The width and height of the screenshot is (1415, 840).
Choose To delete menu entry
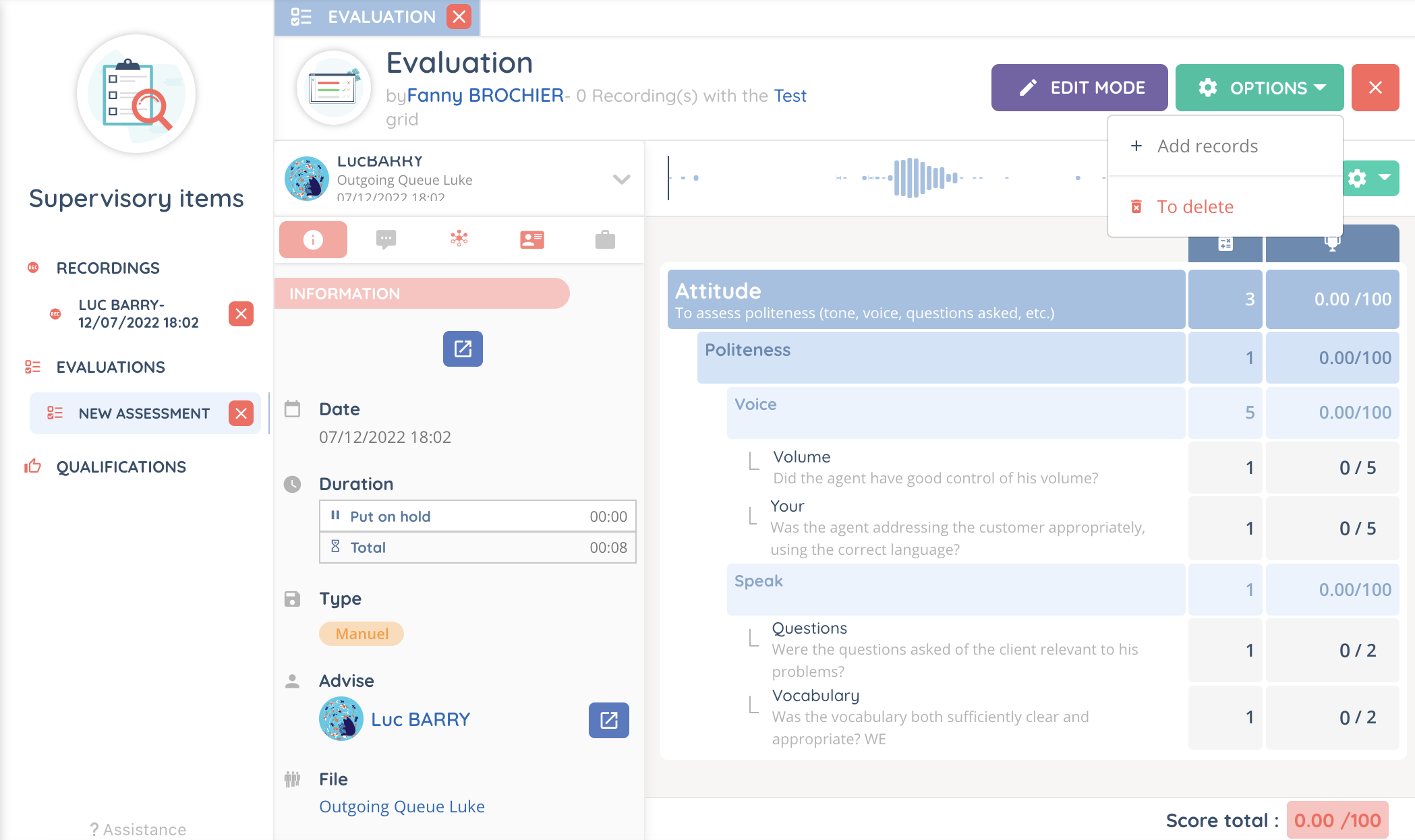click(x=1195, y=207)
